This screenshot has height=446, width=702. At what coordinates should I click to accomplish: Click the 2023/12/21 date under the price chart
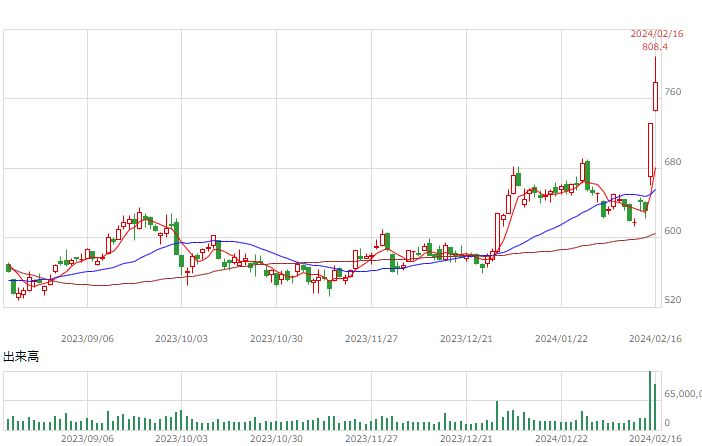pyautogui.click(x=466, y=339)
